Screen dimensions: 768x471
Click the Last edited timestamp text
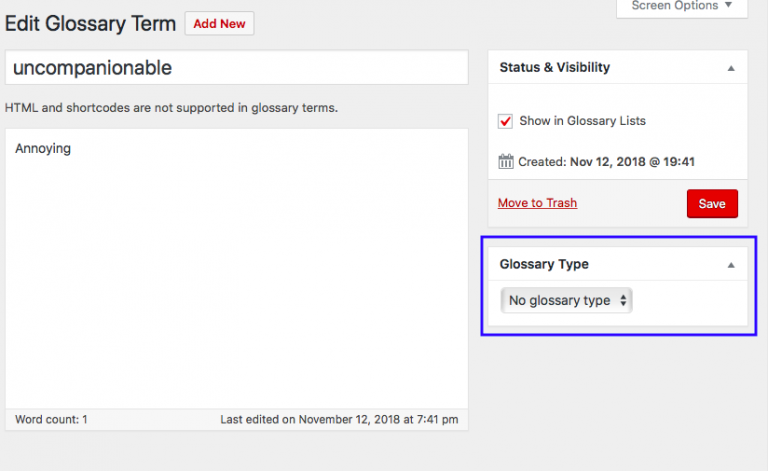click(339, 420)
